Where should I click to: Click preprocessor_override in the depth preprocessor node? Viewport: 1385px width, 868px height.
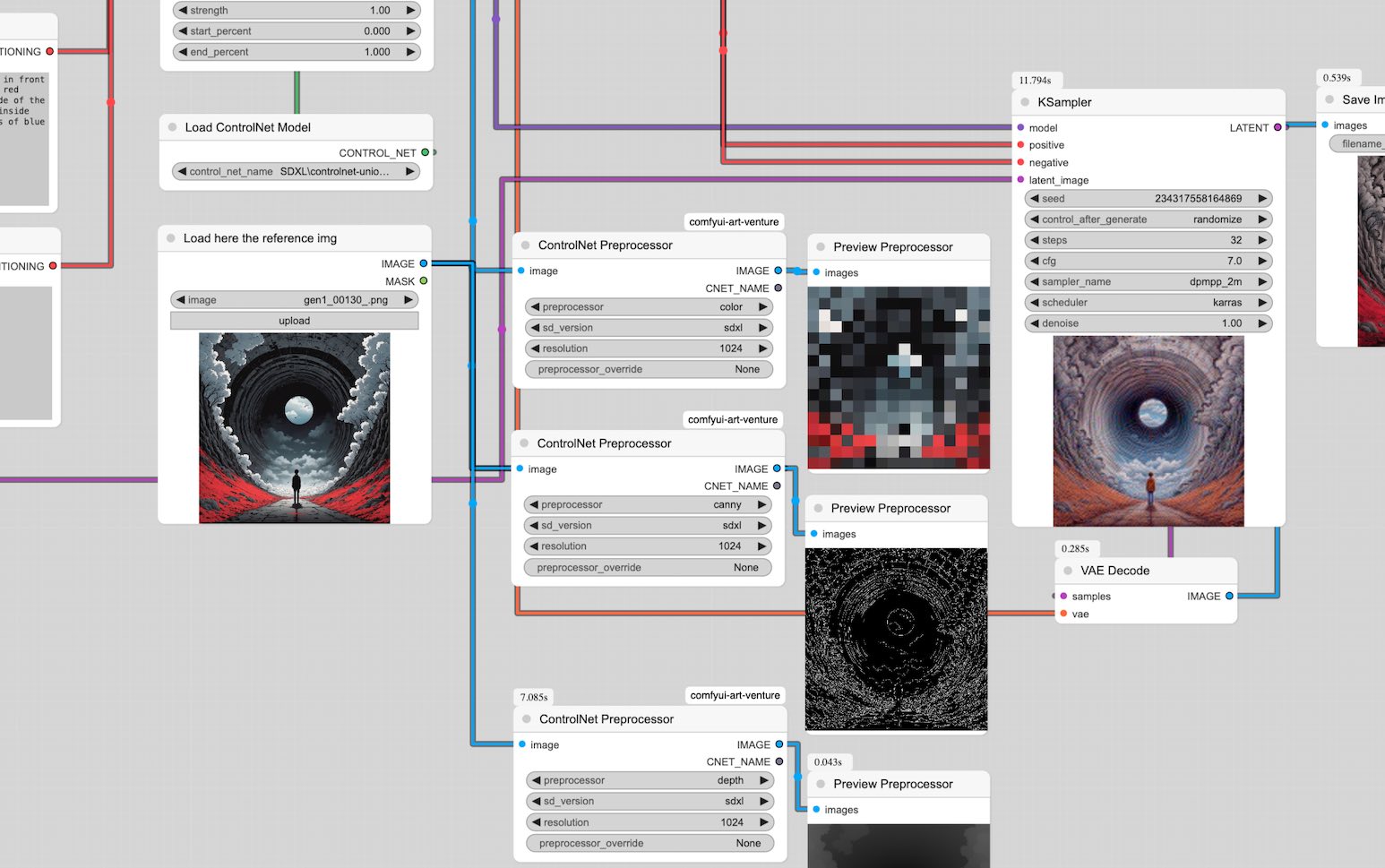(x=650, y=844)
